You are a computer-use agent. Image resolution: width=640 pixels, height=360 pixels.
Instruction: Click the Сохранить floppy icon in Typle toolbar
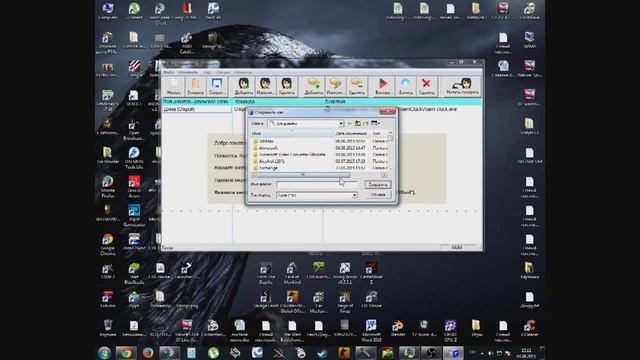pyautogui.click(x=216, y=86)
